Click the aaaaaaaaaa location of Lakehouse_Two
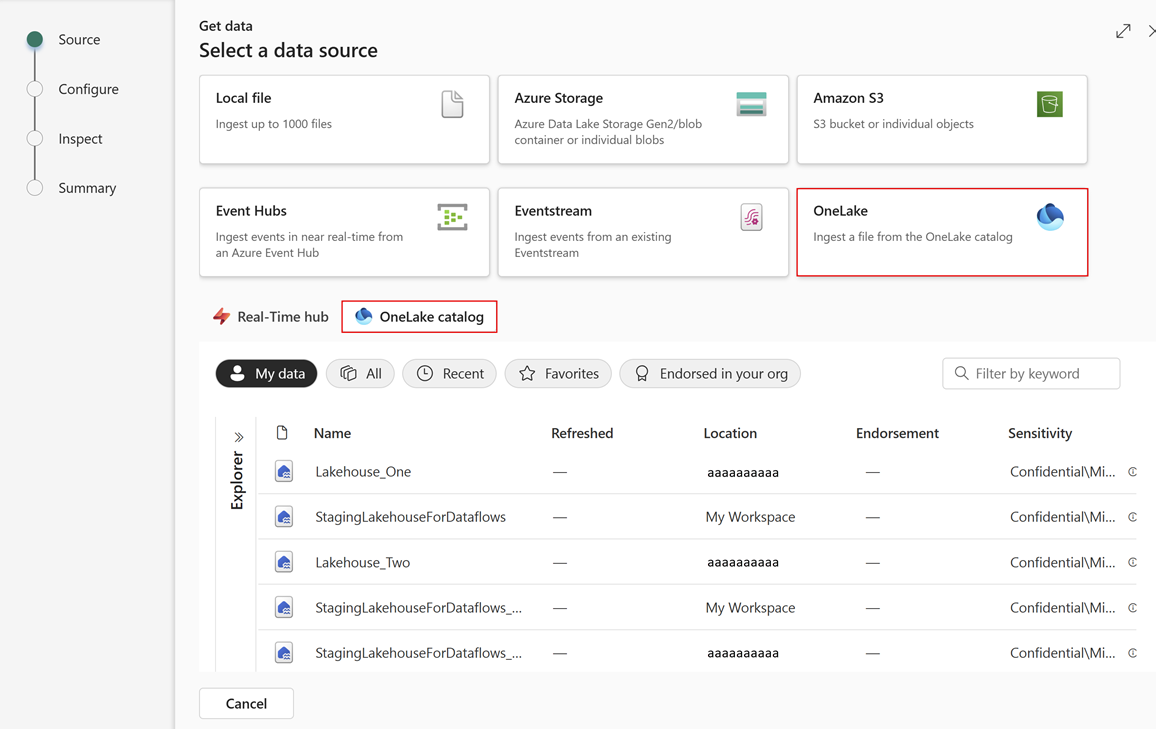Viewport: 1156px width, 729px height. [x=742, y=562]
